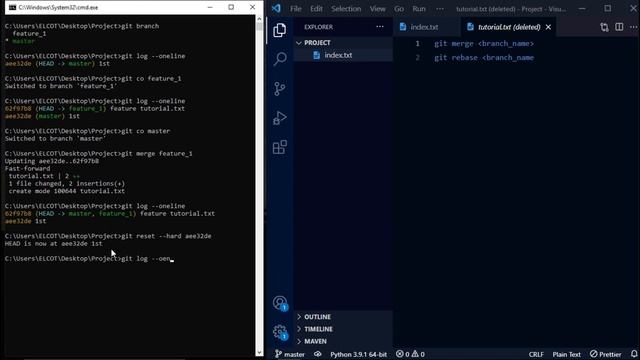
Task: Open editor more actions ellipsis
Action: (633, 27)
